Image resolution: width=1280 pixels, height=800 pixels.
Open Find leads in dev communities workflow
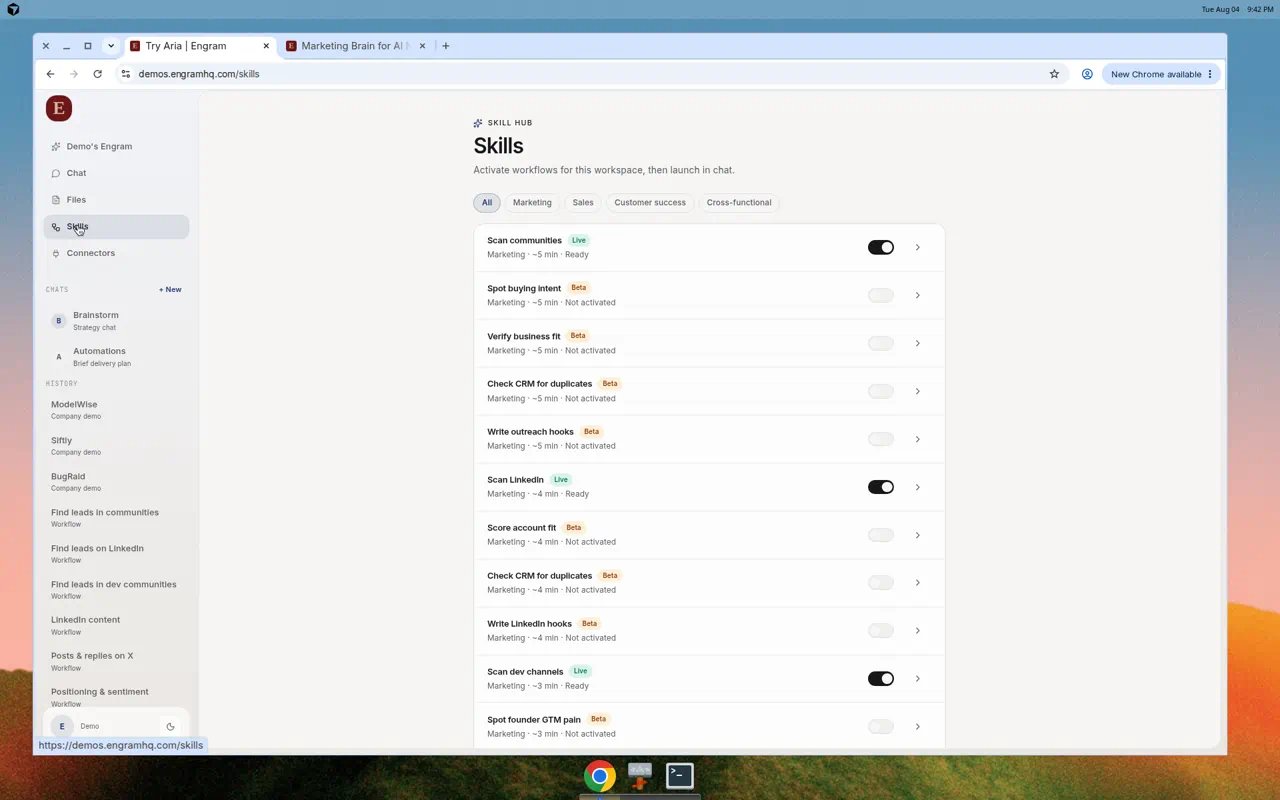pos(116,590)
